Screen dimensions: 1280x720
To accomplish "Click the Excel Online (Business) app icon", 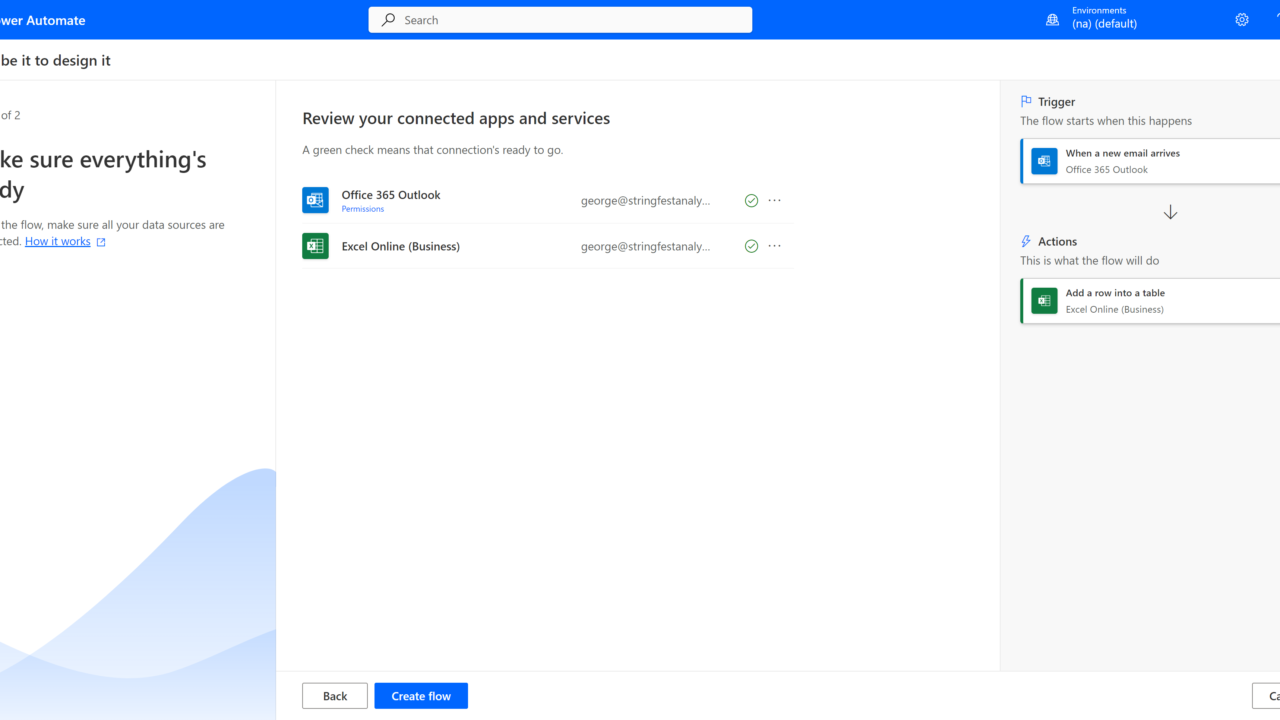I will click(315, 246).
